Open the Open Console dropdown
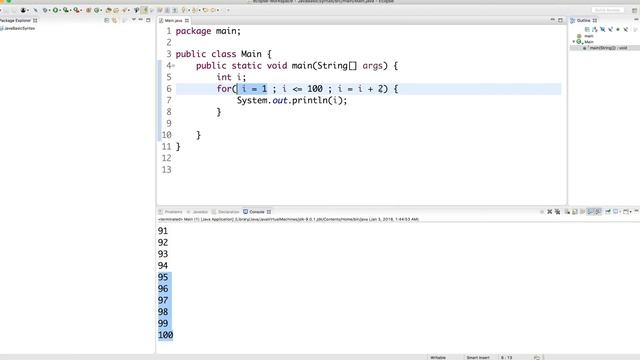The width and height of the screenshot is (640, 360). click(x=631, y=211)
